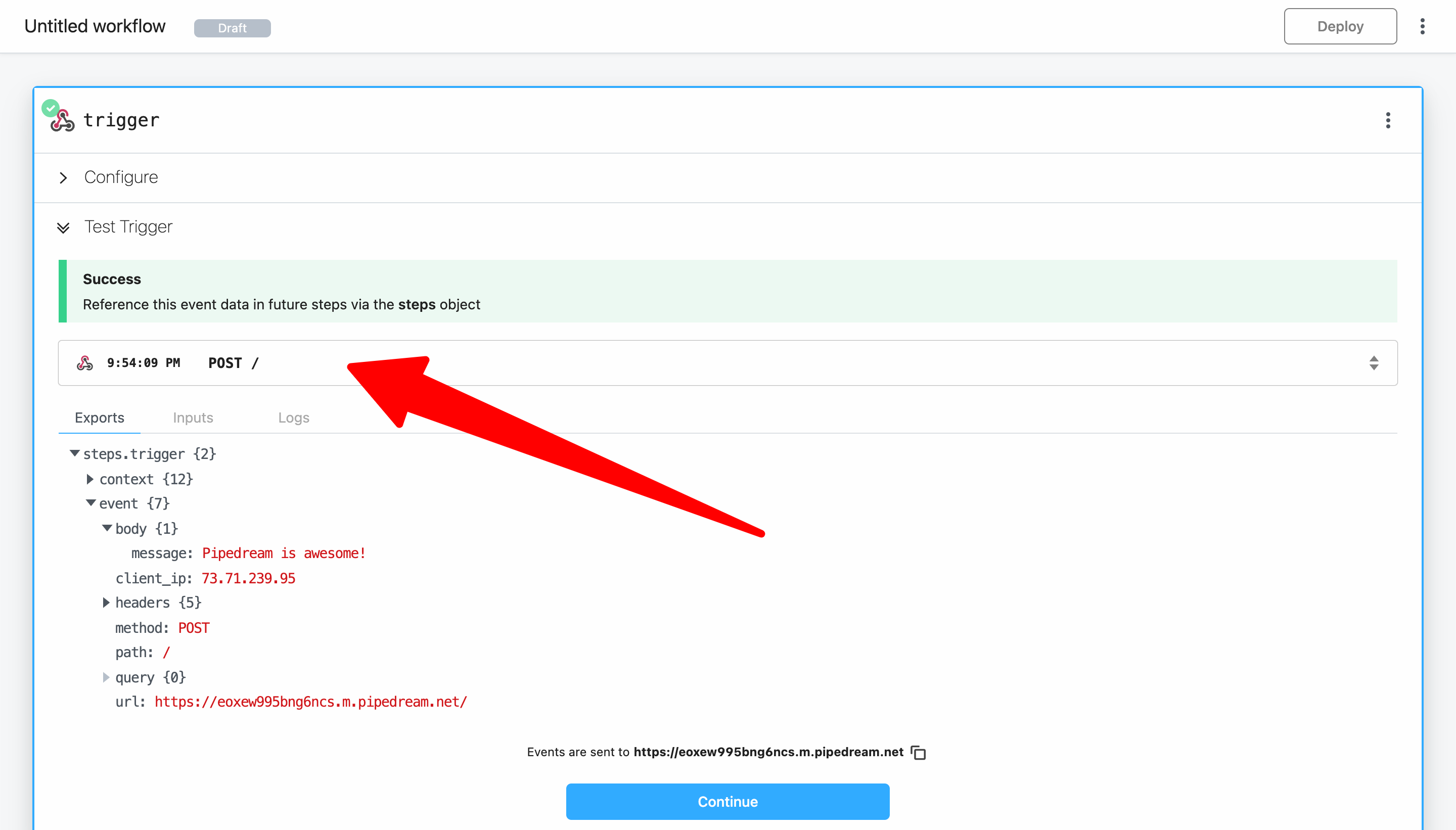
Task: Expand the headers {5} node
Action: click(x=106, y=603)
